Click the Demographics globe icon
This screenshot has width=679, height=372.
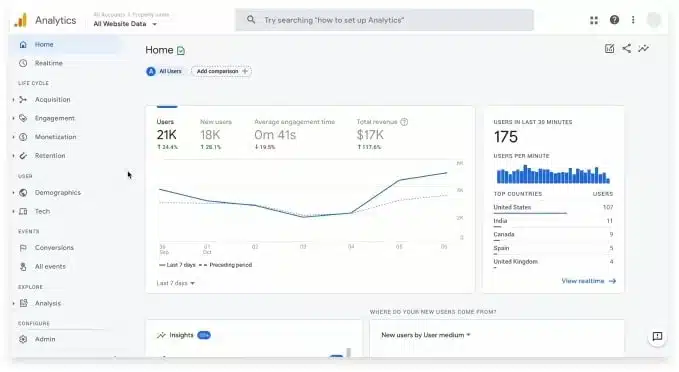pyautogui.click(x=23, y=193)
